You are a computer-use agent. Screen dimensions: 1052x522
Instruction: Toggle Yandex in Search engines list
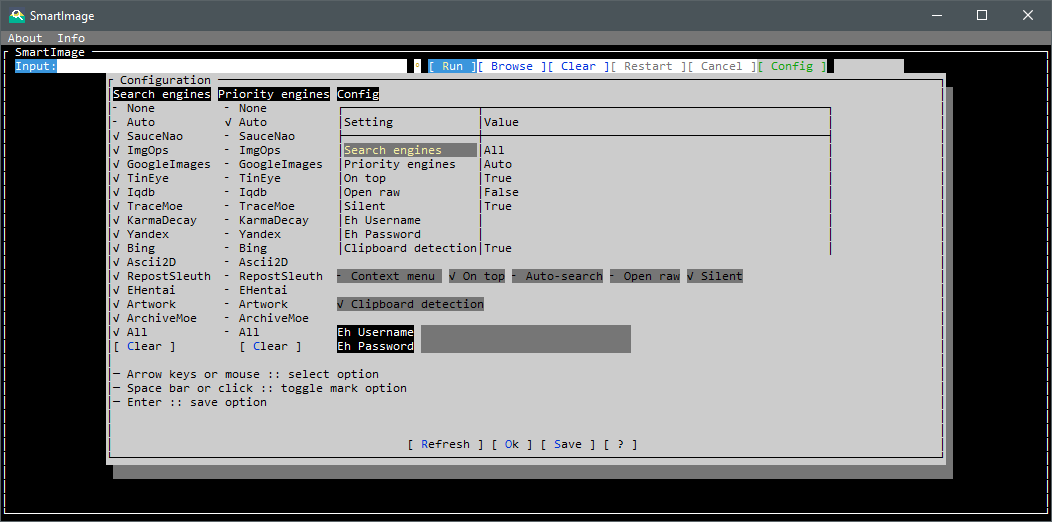tap(141, 234)
